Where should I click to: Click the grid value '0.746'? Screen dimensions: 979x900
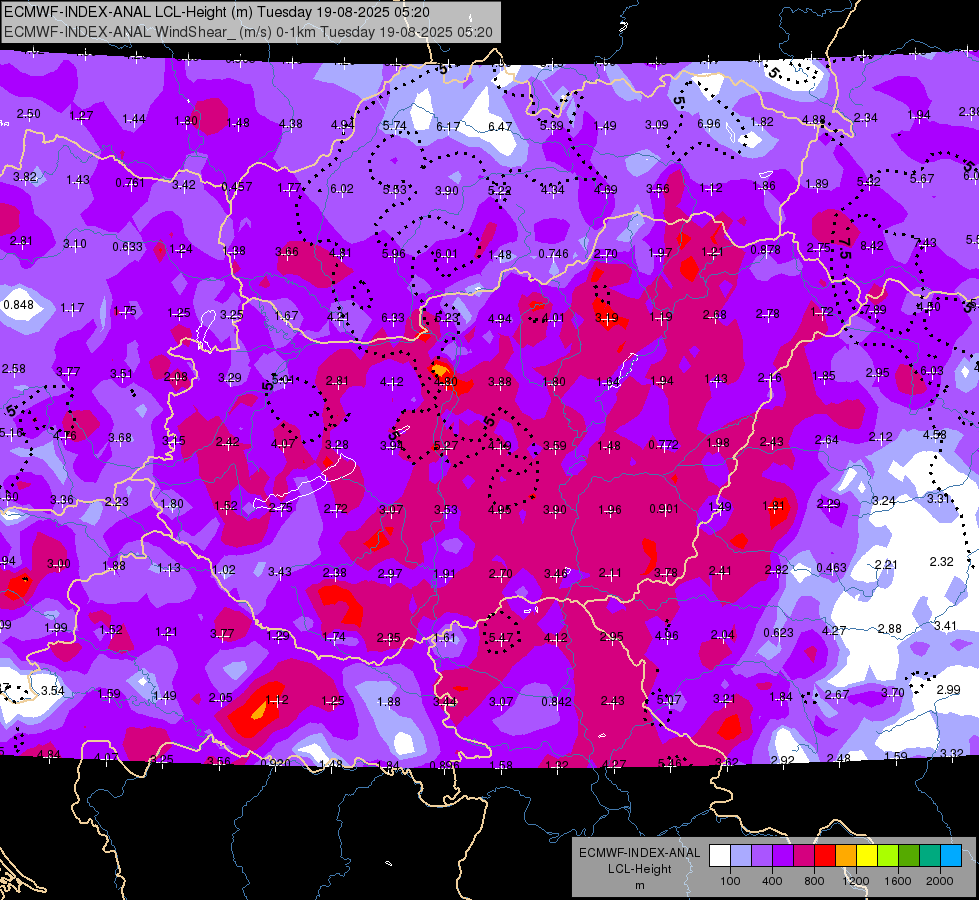pos(553,254)
